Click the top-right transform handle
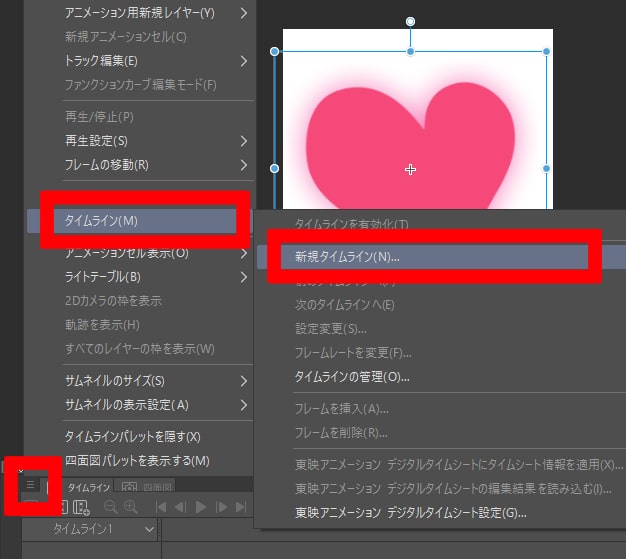 [x=547, y=52]
